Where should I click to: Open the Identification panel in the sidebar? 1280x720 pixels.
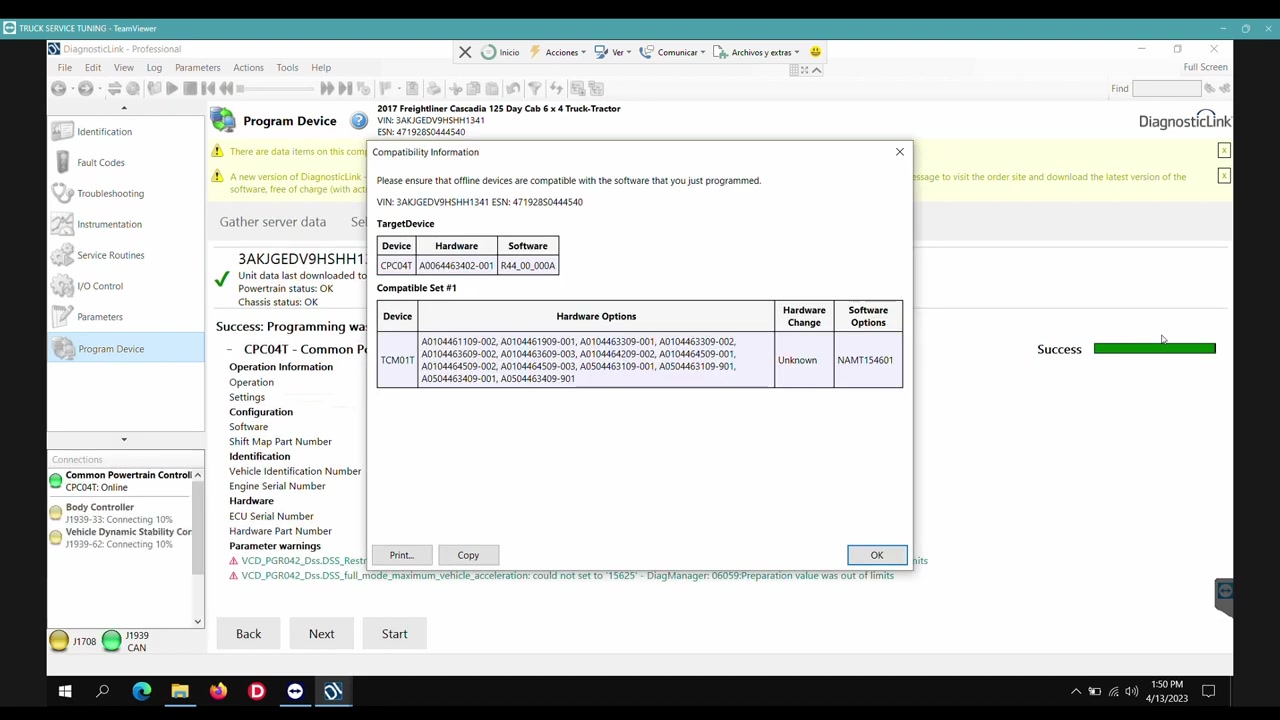click(x=104, y=132)
